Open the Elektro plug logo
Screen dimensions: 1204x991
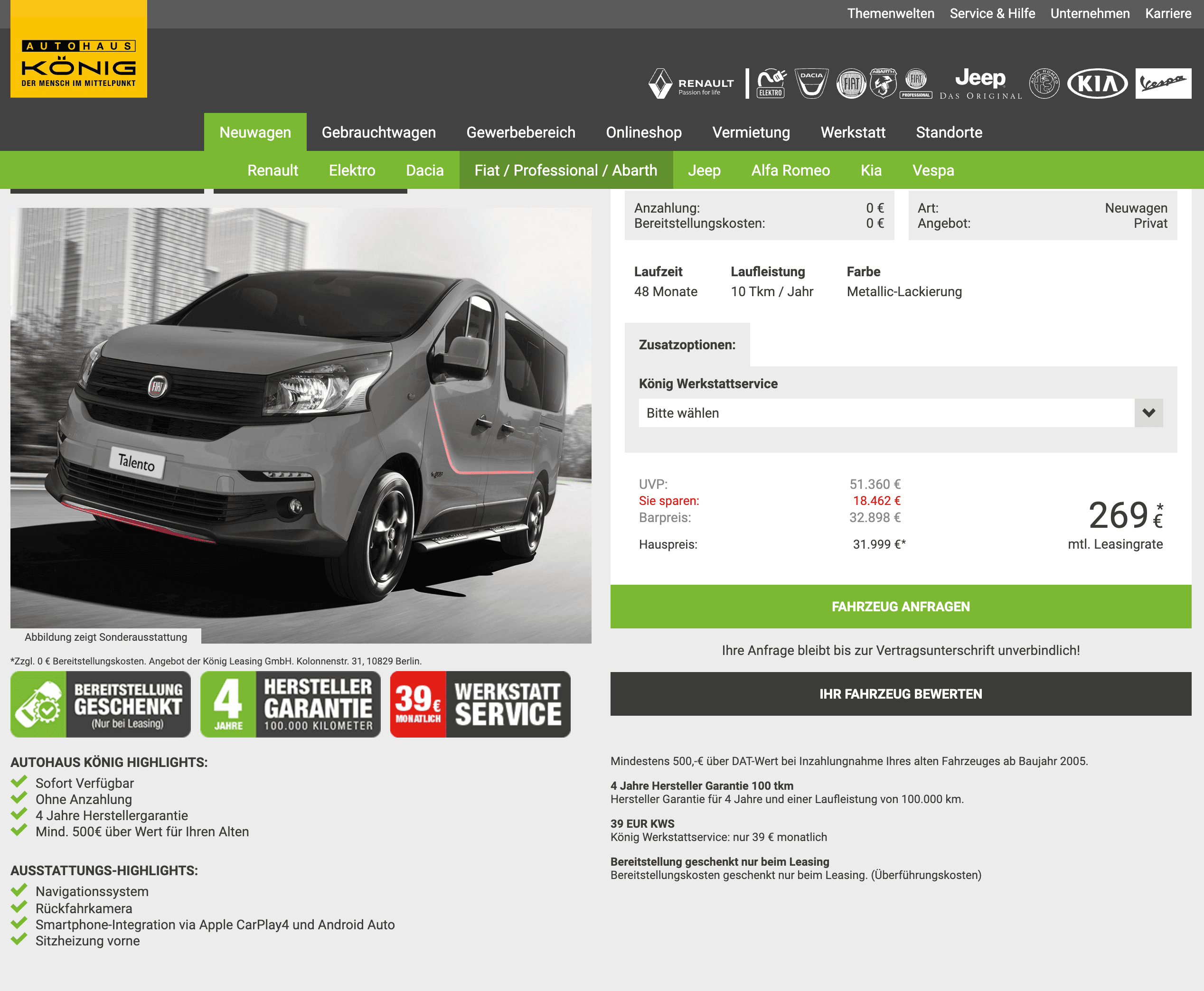[771, 84]
